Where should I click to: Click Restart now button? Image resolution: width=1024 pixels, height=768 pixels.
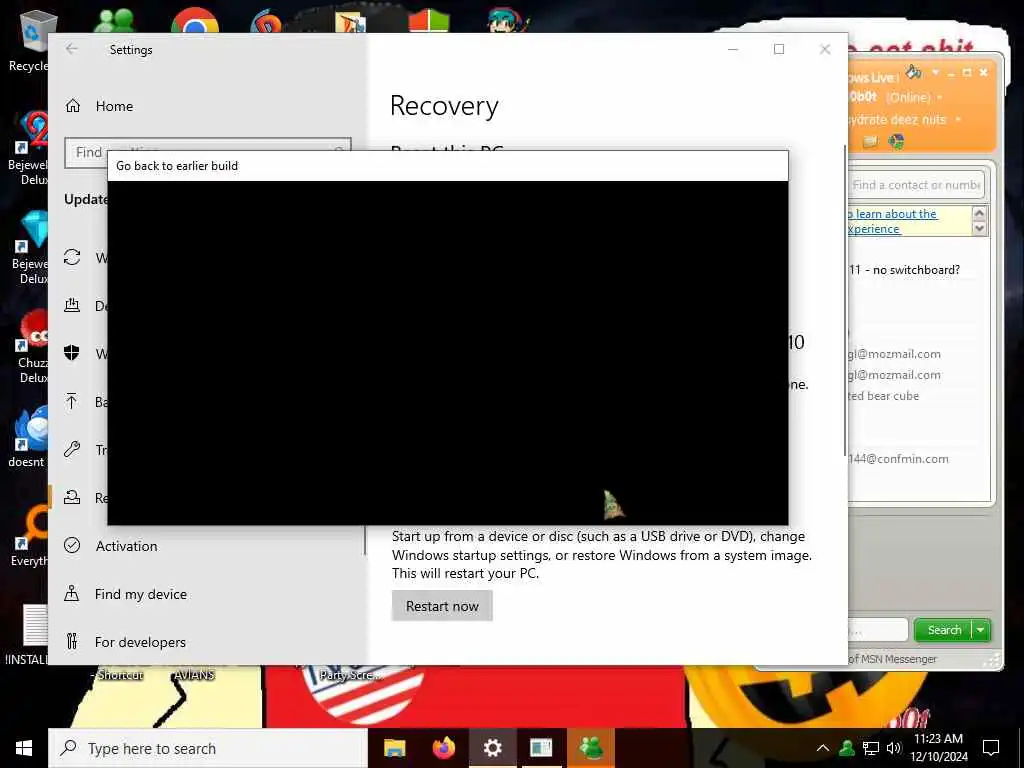click(442, 606)
